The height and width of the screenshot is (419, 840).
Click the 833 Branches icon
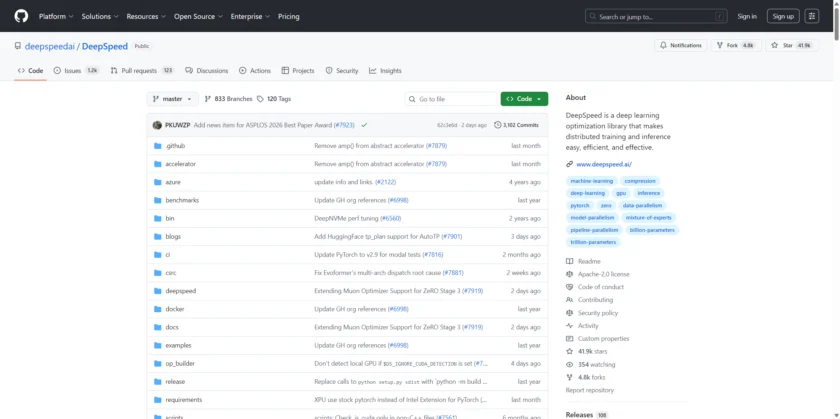coord(208,99)
